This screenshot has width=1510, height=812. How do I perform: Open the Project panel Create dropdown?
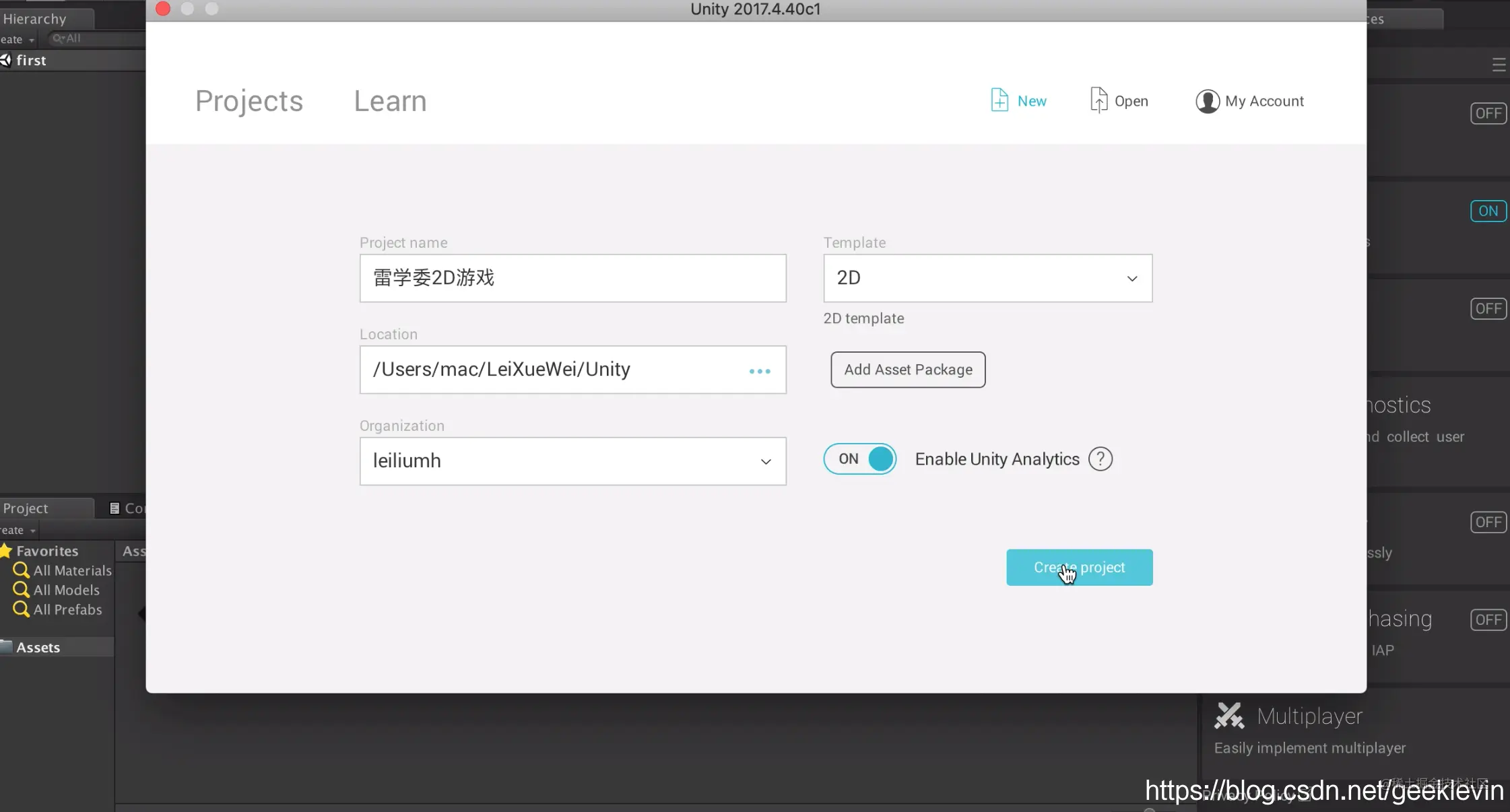[x=18, y=531]
